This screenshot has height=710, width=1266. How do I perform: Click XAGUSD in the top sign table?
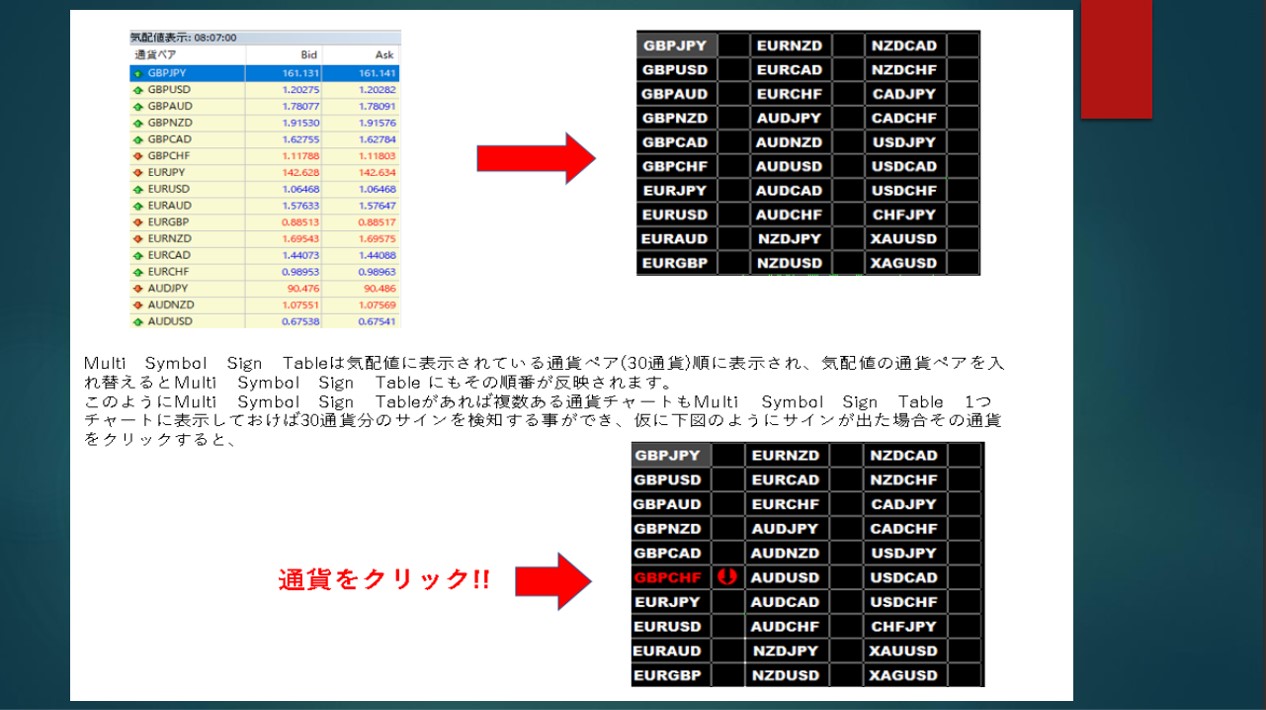[904, 263]
